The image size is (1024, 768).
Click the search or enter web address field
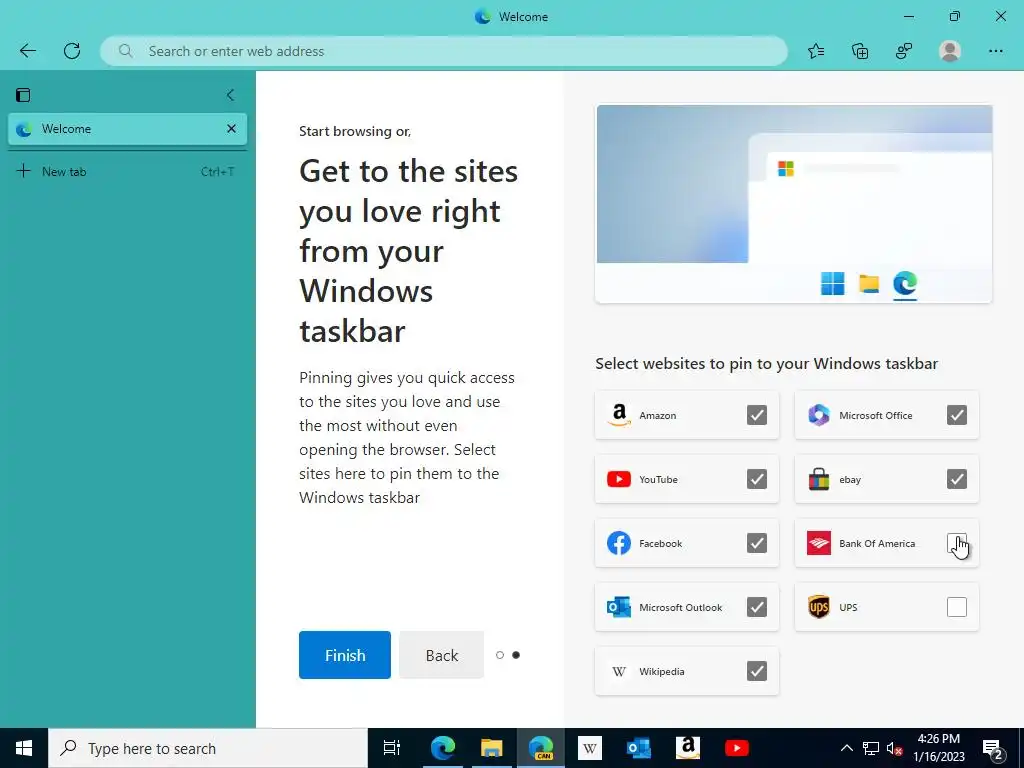tap(444, 51)
